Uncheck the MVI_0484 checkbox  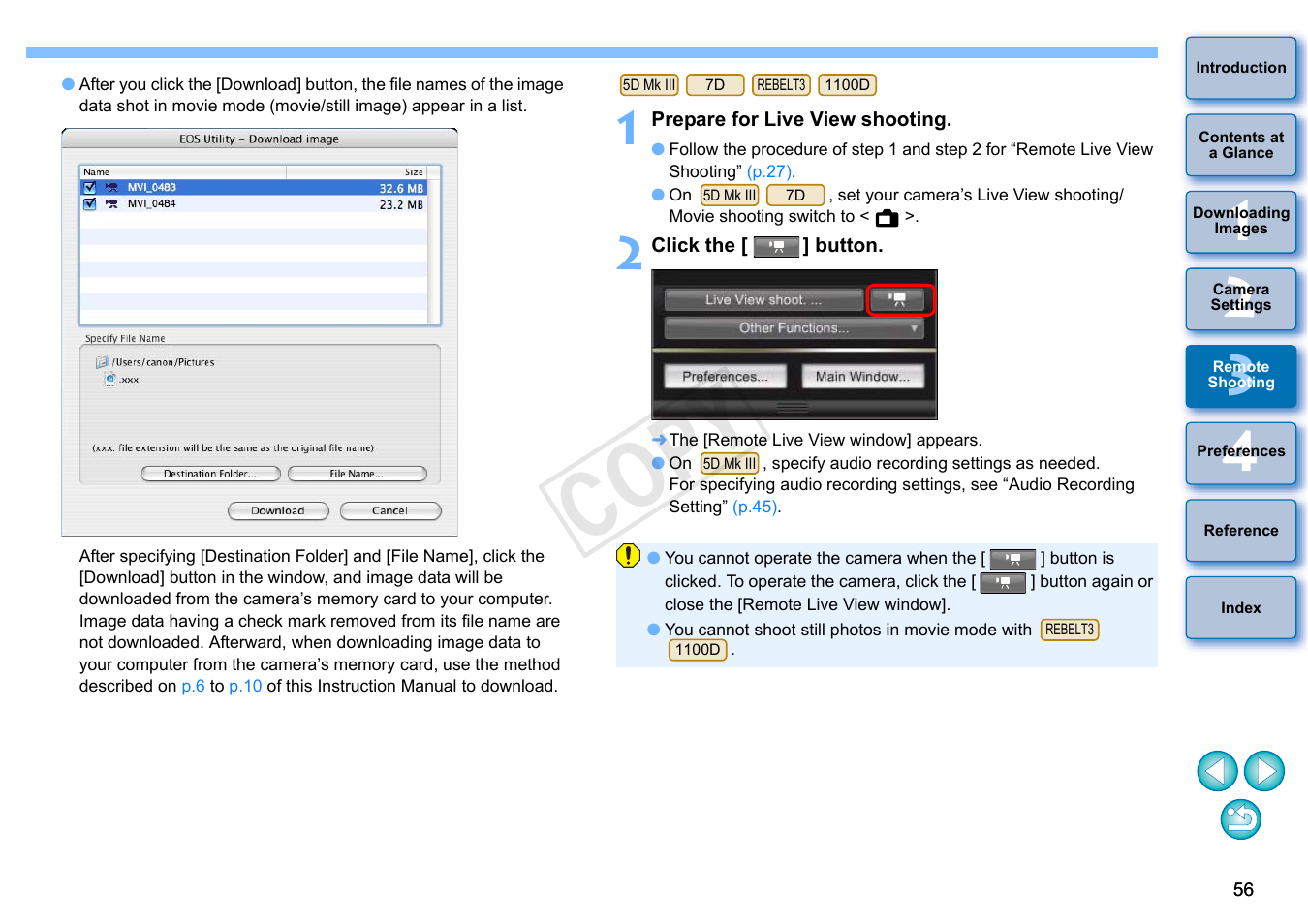coord(90,204)
